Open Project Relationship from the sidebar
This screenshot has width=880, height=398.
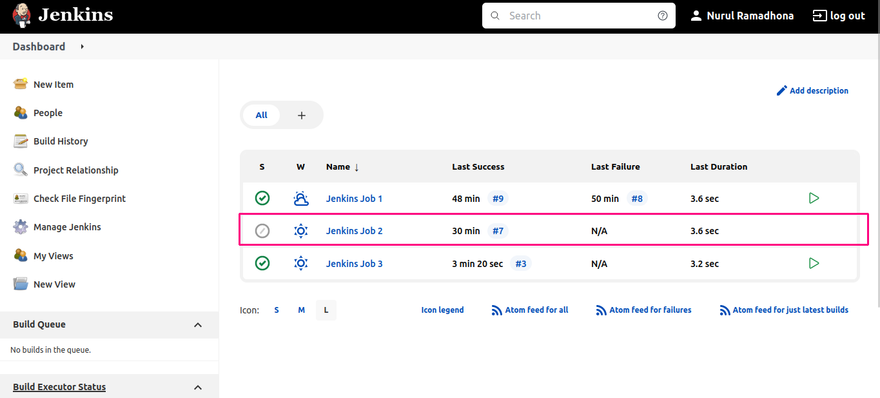(x=76, y=170)
